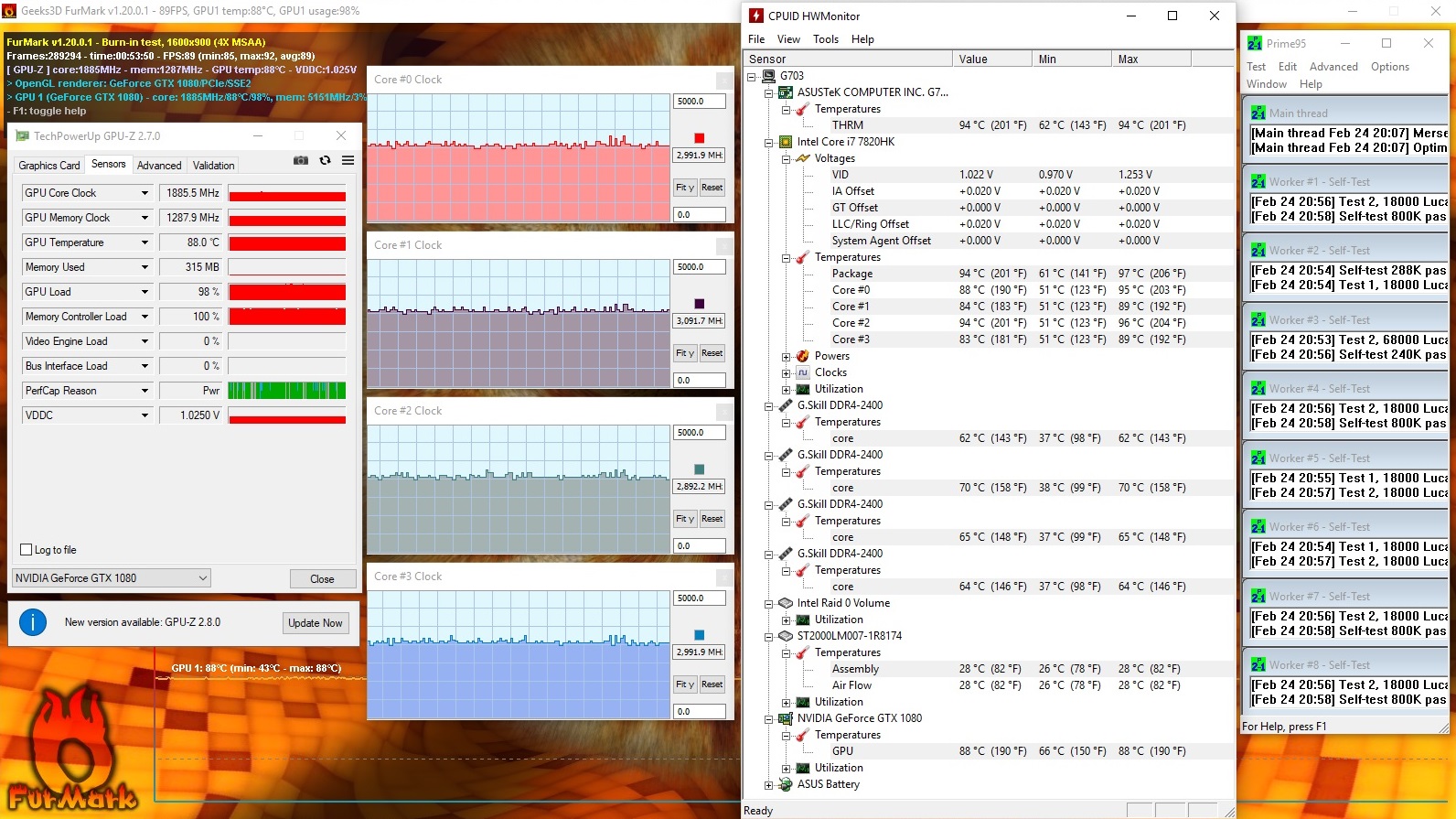
Task: Click the Value column header in HWMonitor
Action: click(991, 59)
